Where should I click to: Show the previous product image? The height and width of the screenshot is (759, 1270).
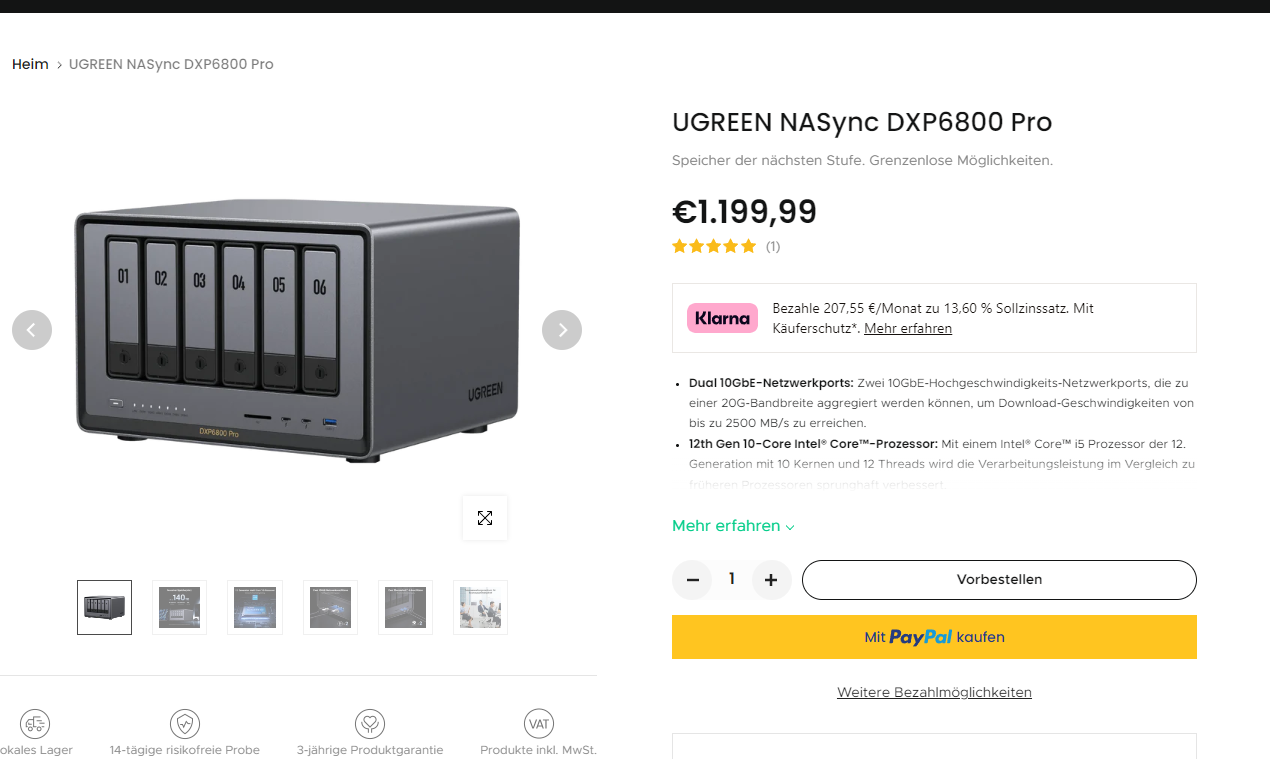tap(32, 330)
